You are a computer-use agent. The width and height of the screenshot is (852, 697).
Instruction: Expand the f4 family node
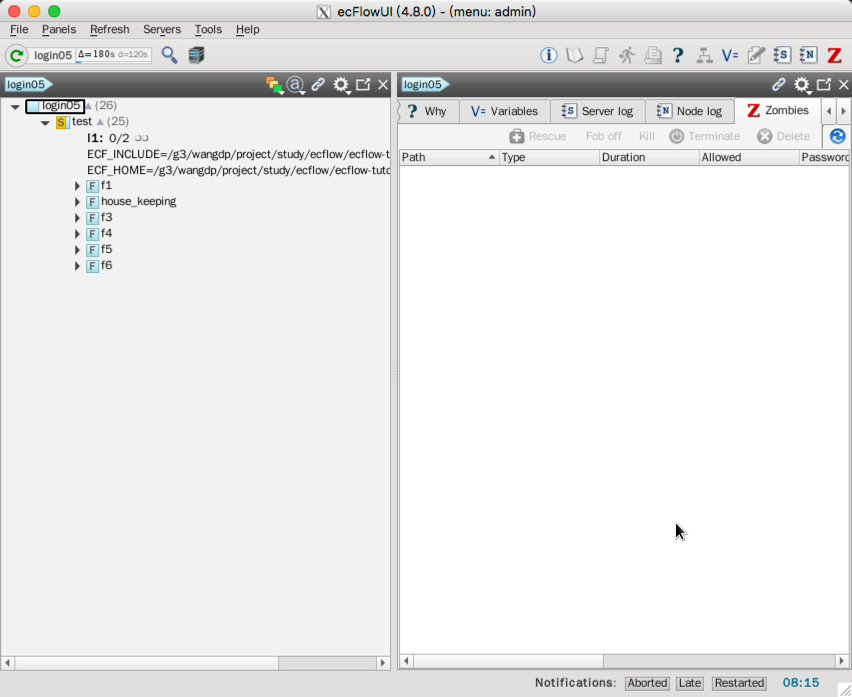click(x=77, y=234)
